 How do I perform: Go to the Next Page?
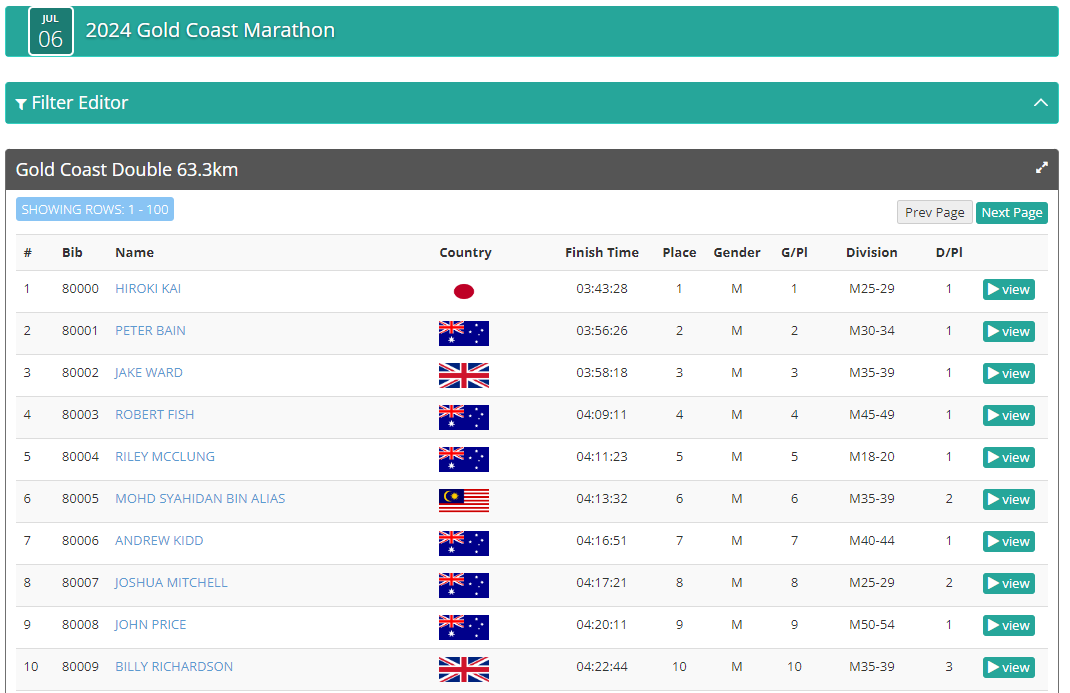click(x=1011, y=213)
